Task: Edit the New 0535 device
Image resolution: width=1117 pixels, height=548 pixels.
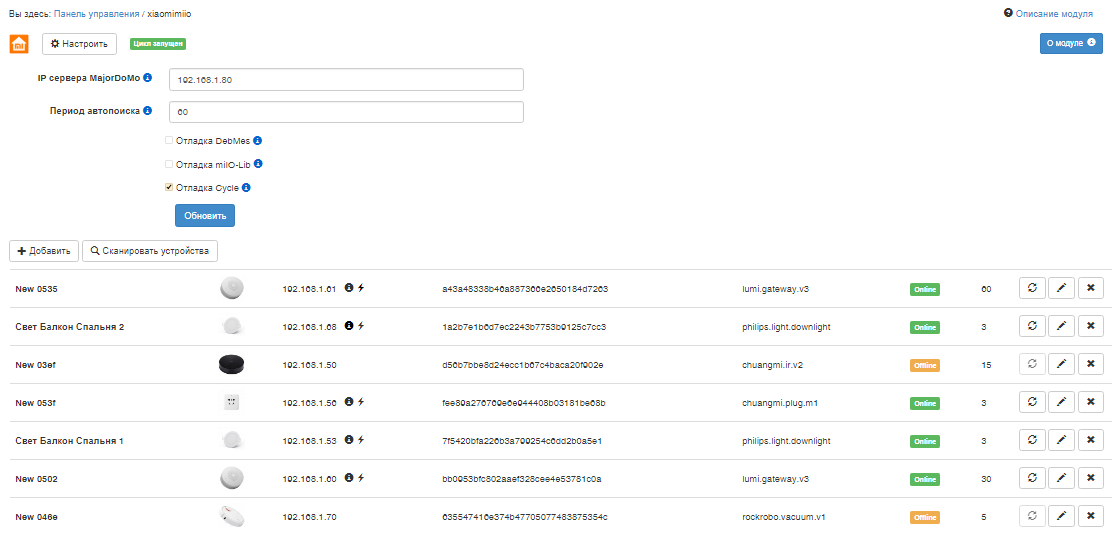Action: pyautogui.click(x=1061, y=289)
